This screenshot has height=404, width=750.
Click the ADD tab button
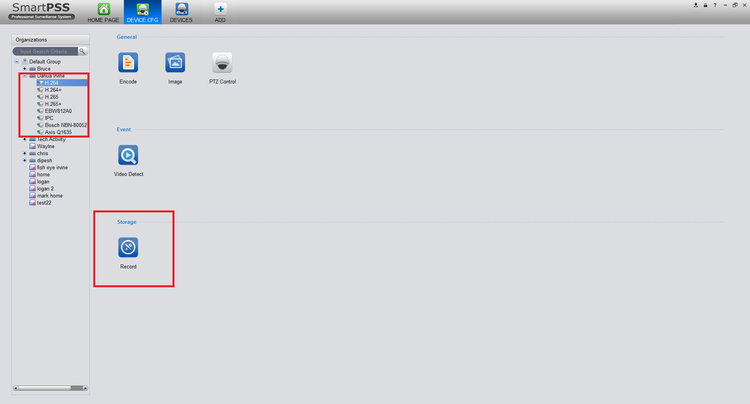(220, 12)
